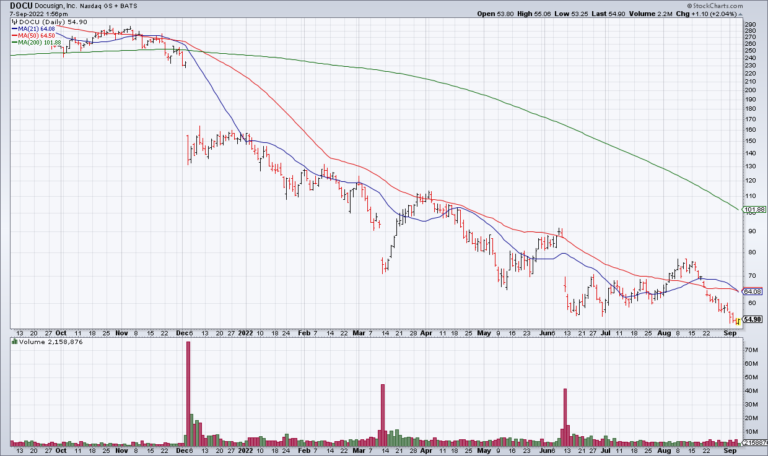Viewport: 768px width, 456px height.
Task: Click the bar-chart glyph beside DOCU (Daily)
Action: click(x=15, y=22)
